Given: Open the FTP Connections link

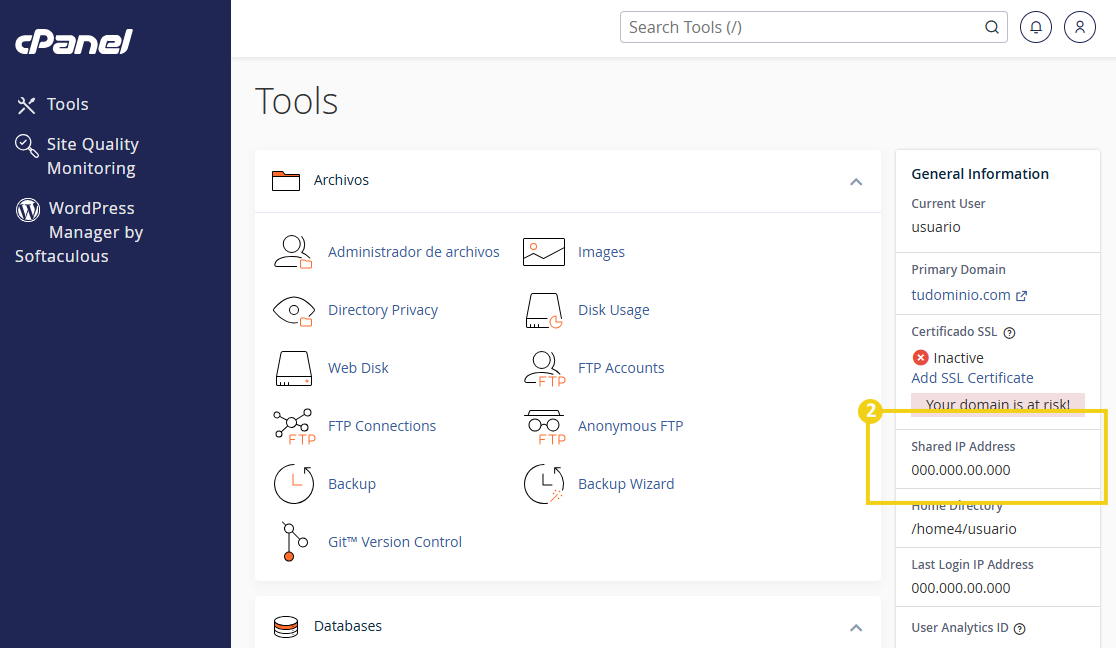Looking at the screenshot, I should (x=382, y=426).
